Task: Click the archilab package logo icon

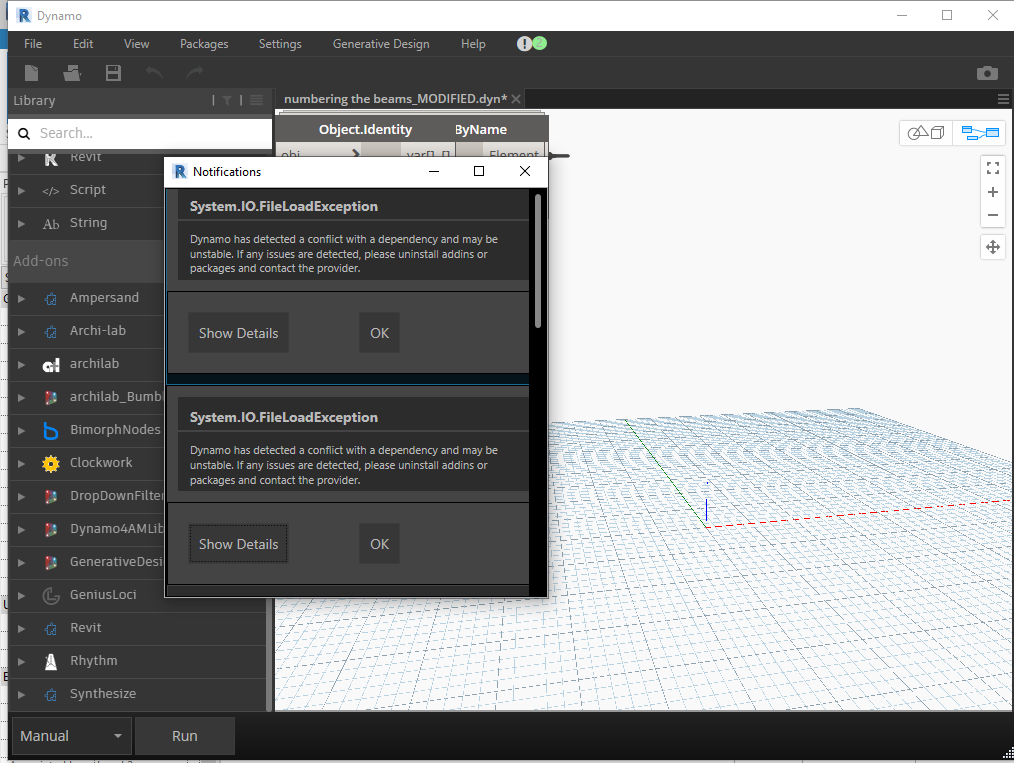Action: point(50,365)
